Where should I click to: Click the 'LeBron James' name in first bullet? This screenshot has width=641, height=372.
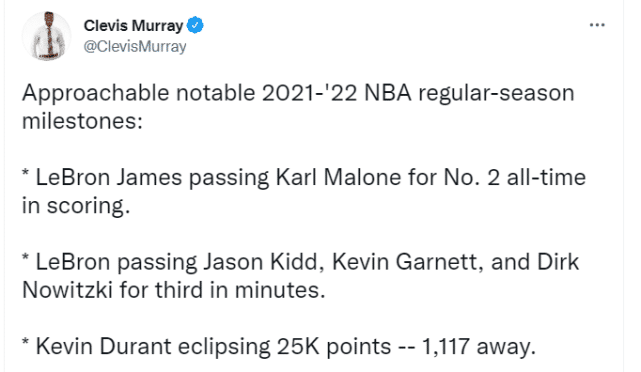pyautogui.click(x=109, y=178)
